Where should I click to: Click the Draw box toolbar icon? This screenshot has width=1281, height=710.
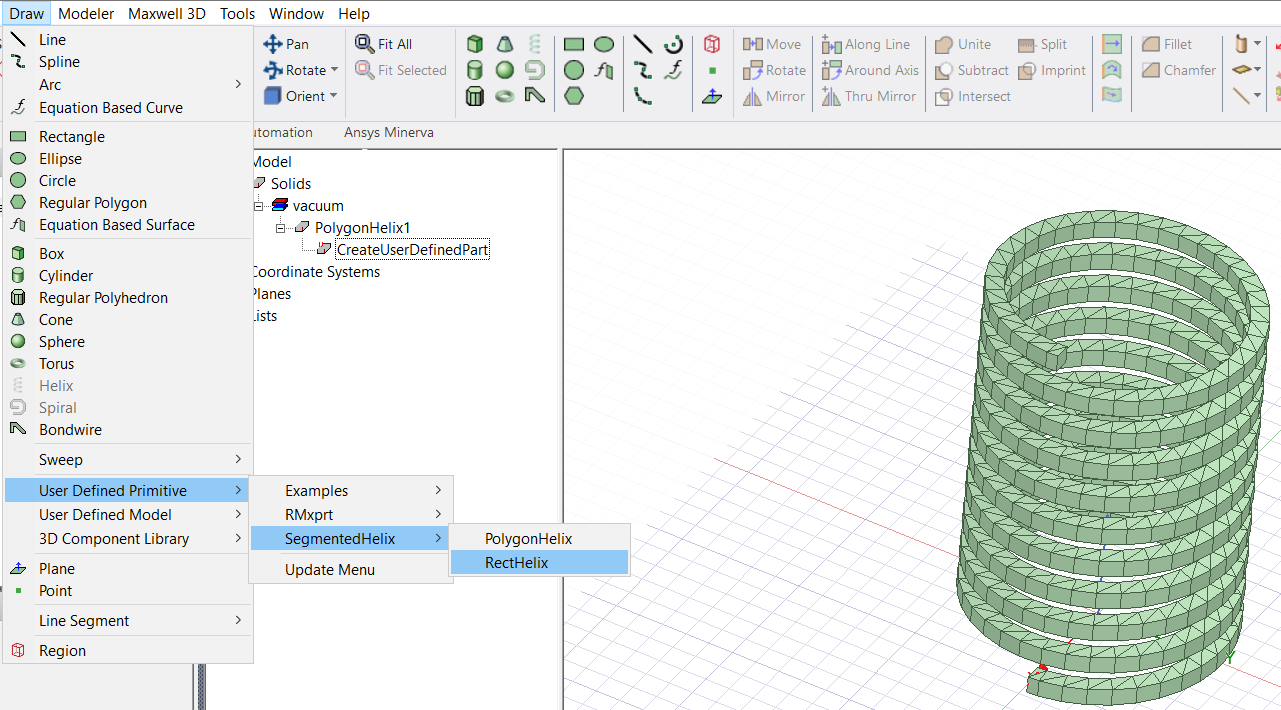[x=475, y=44]
